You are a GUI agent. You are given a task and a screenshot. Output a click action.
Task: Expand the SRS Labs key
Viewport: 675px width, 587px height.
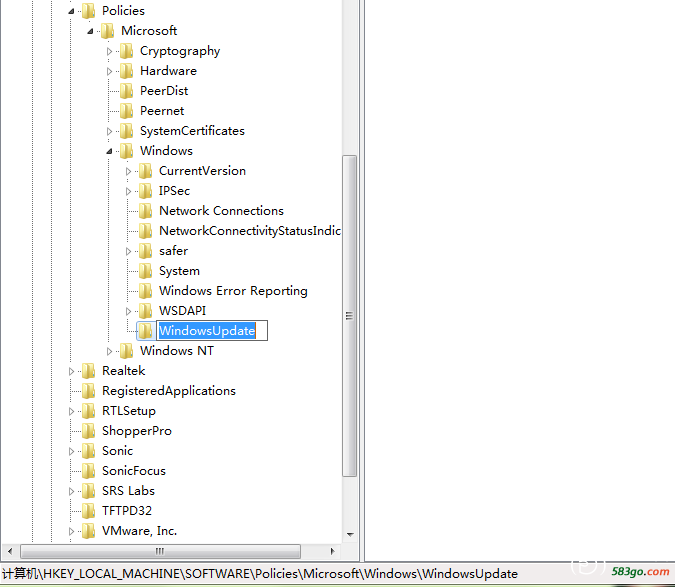(x=71, y=491)
